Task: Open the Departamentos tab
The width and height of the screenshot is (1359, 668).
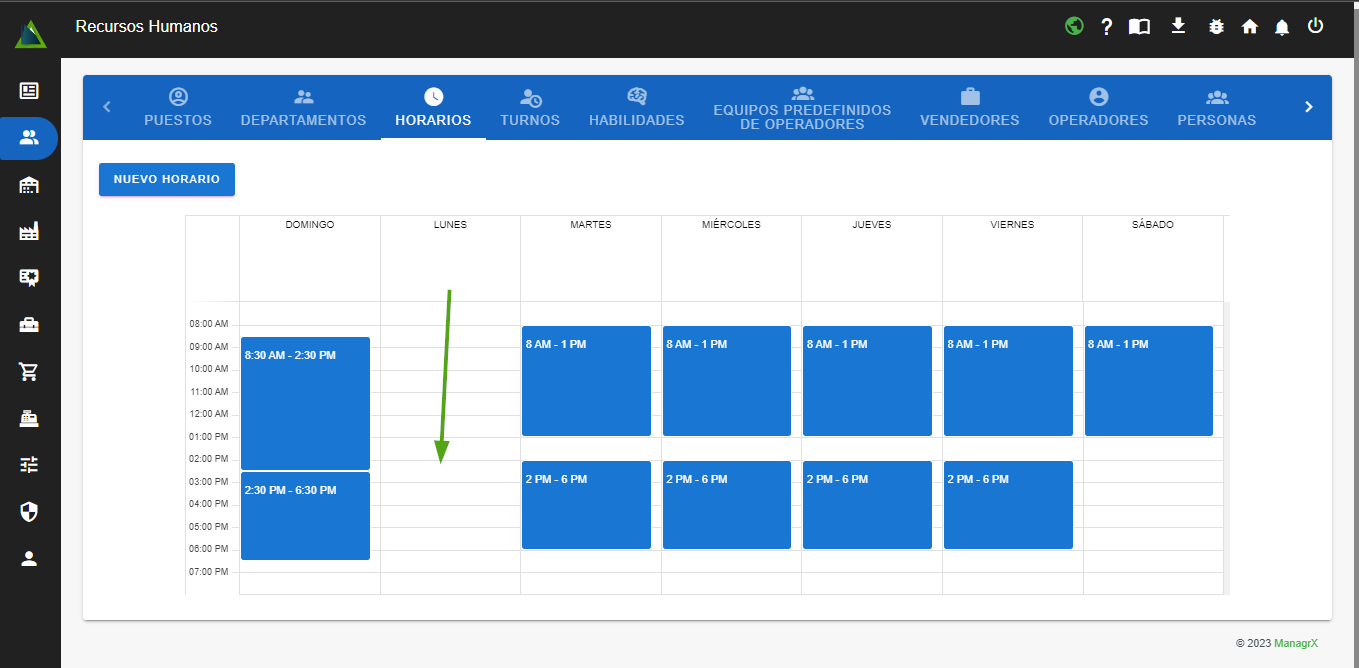Action: point(303,108)
